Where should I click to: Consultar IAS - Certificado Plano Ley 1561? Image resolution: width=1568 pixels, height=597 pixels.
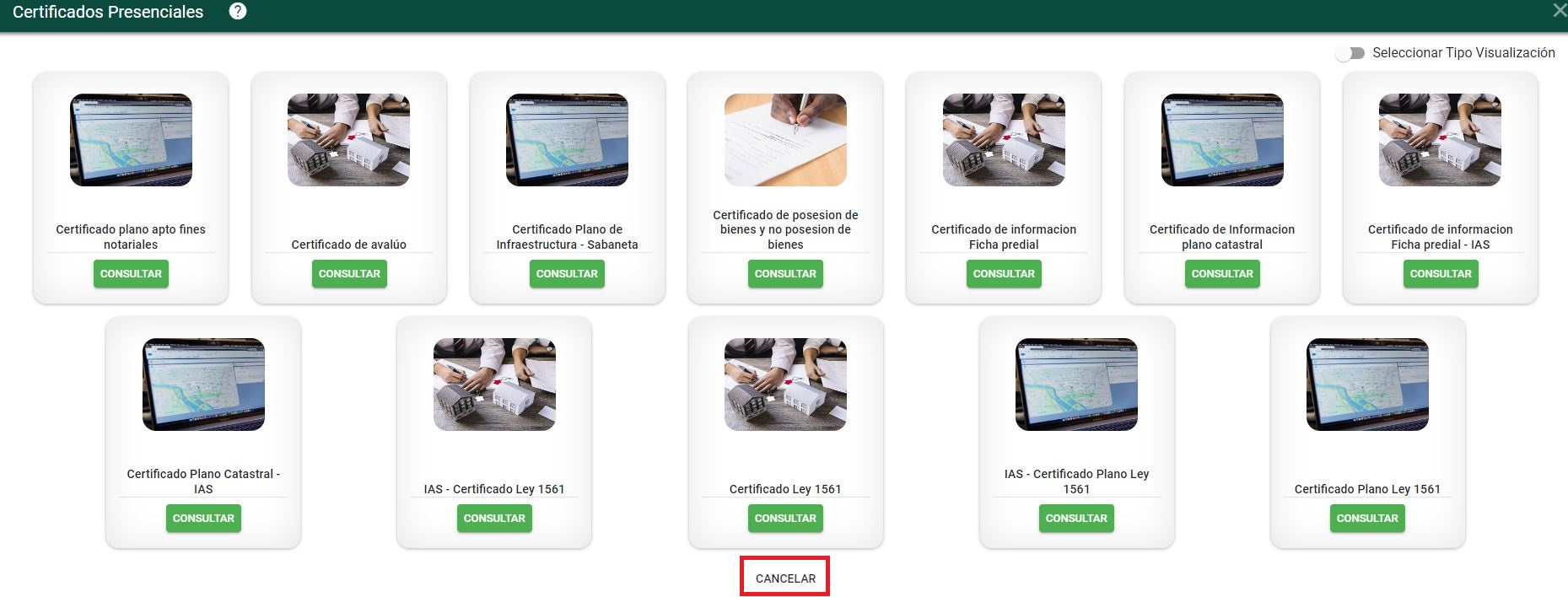(1076, 518)
